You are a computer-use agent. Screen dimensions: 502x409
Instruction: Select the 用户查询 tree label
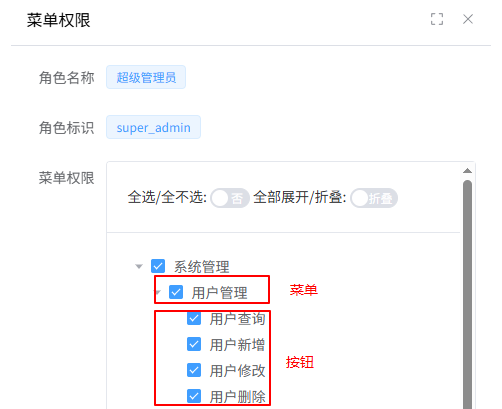(x=237, y=319)
